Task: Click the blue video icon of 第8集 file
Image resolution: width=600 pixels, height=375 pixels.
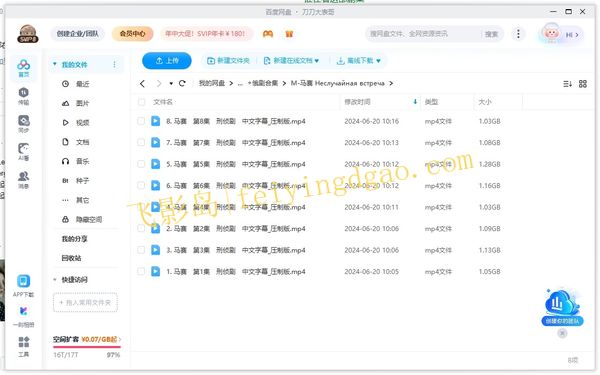Action: click(x=155, y=121)
